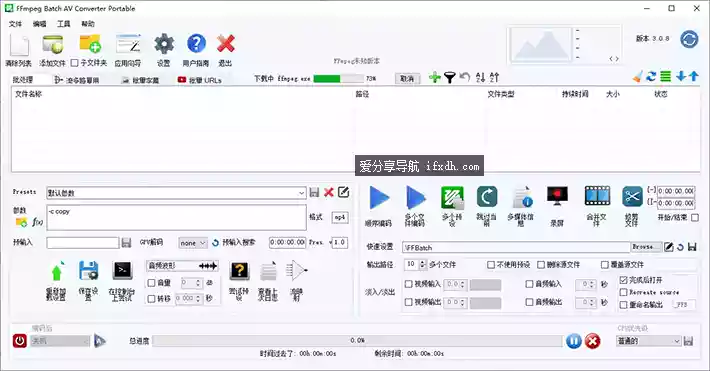Screen dimensions: 710x371
Task: Sort list ascending A-Z icon
Action: pos(480,77)
